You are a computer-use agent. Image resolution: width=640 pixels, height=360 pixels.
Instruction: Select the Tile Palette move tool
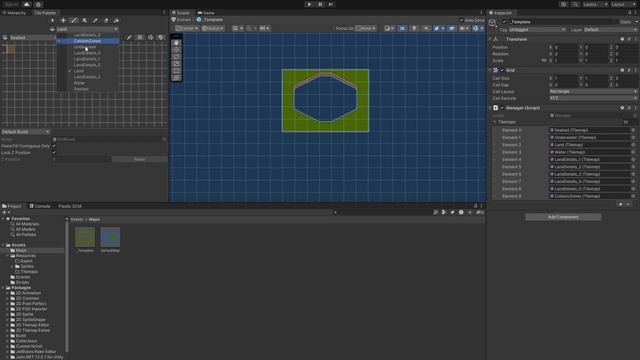coord(63,20)
